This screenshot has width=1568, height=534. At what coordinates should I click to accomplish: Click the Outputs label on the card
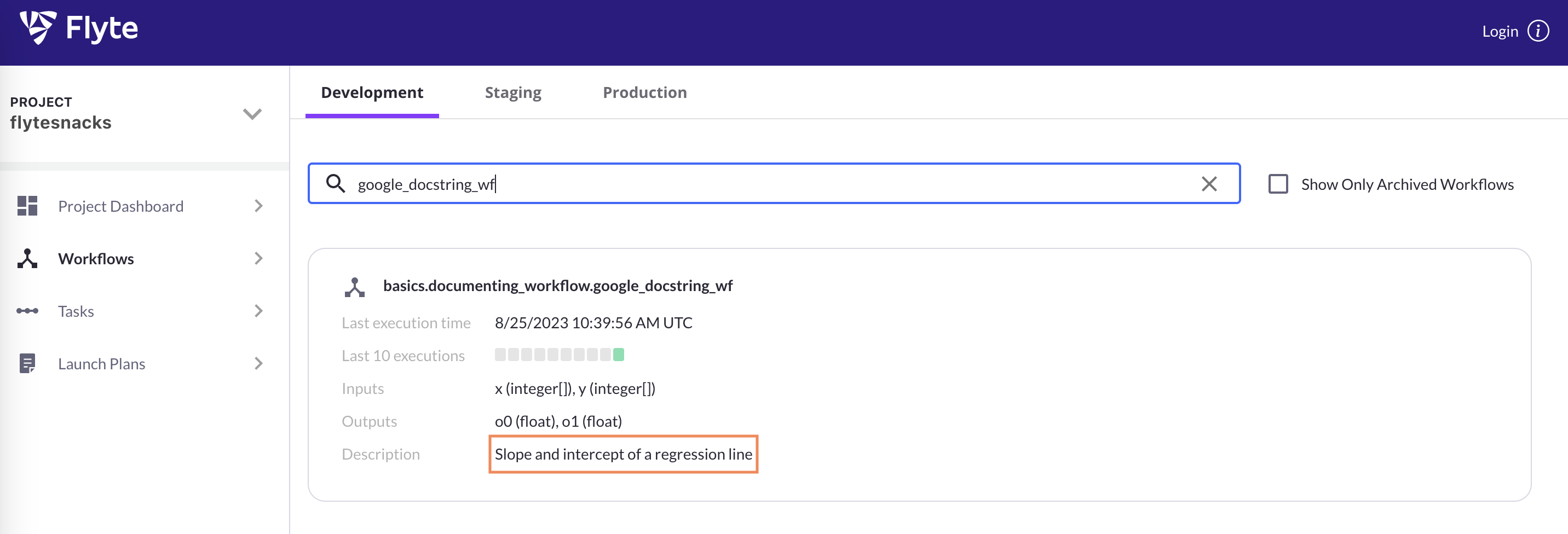click(x=369, y=421)
